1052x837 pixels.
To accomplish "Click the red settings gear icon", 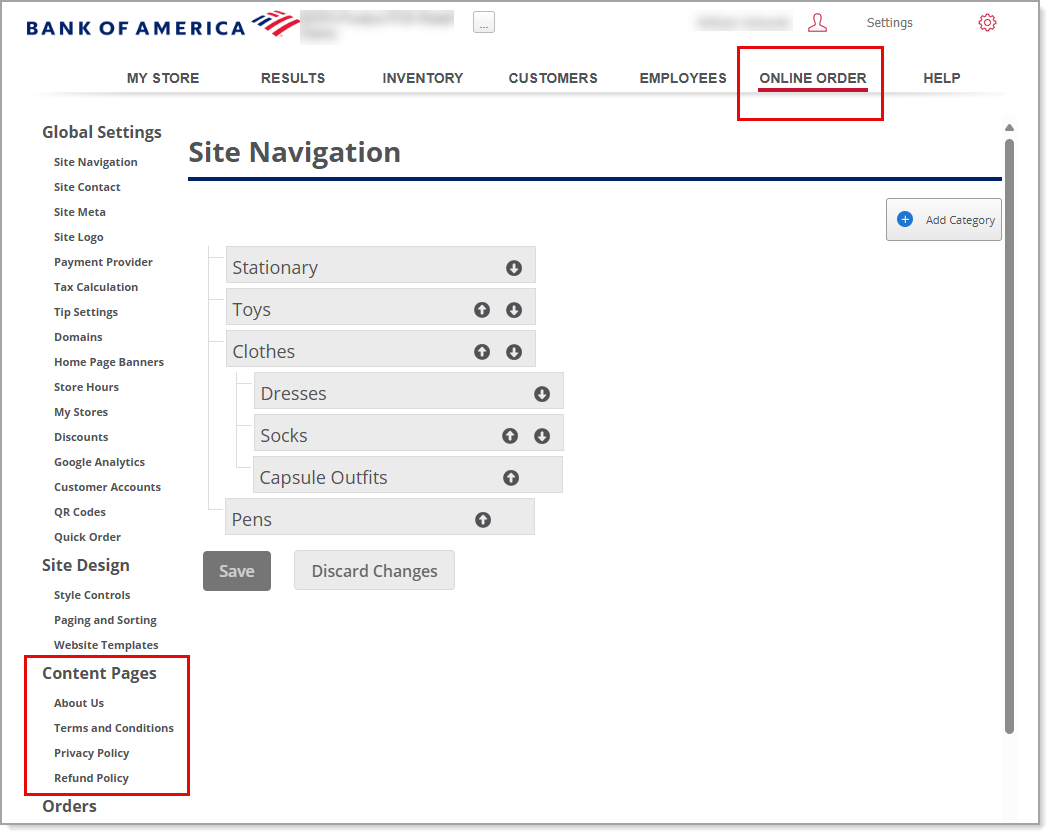I will (987, 23).
